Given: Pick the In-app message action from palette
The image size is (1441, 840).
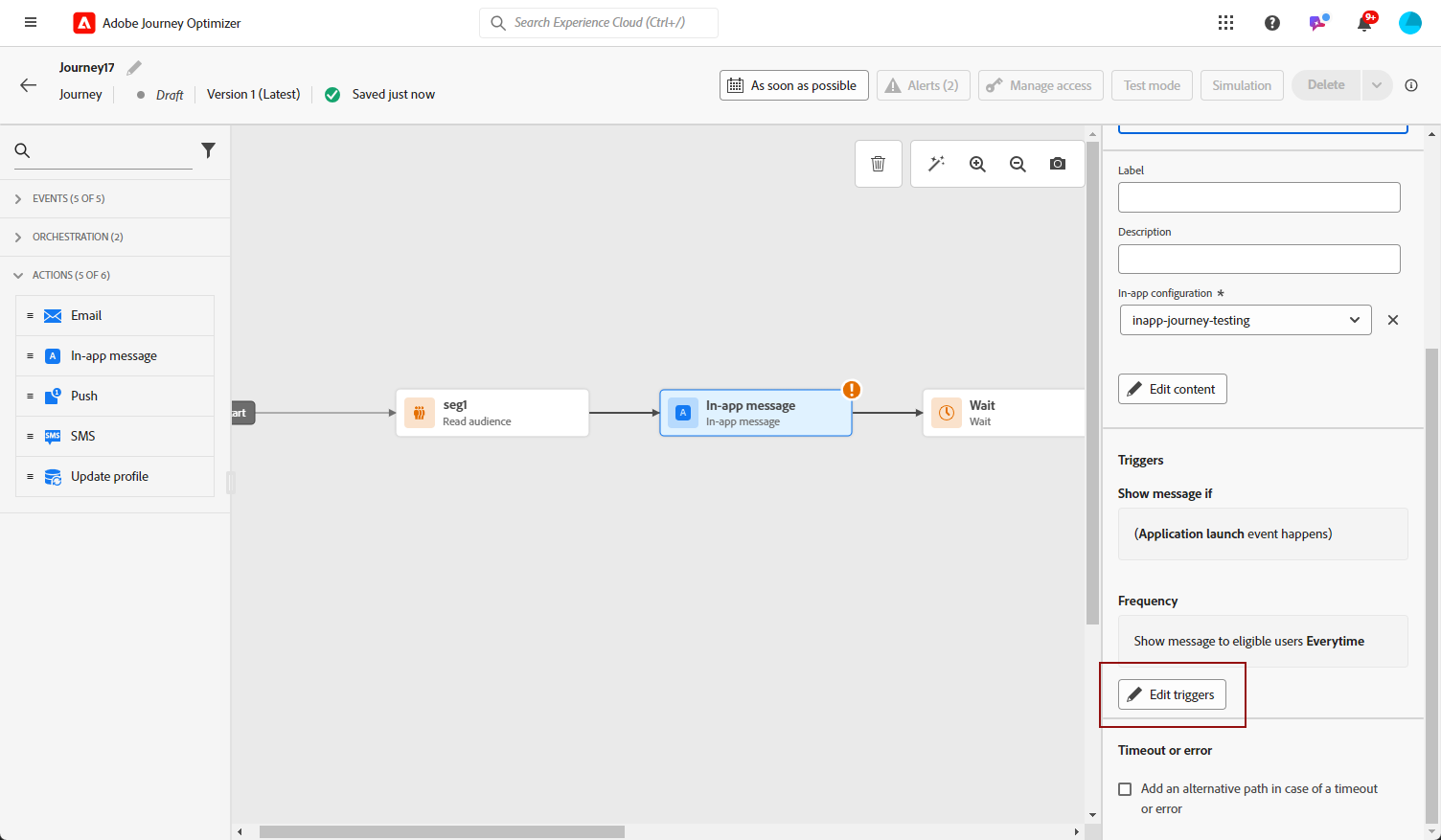Looking at the screenshot, I should (x=115, y=356).
